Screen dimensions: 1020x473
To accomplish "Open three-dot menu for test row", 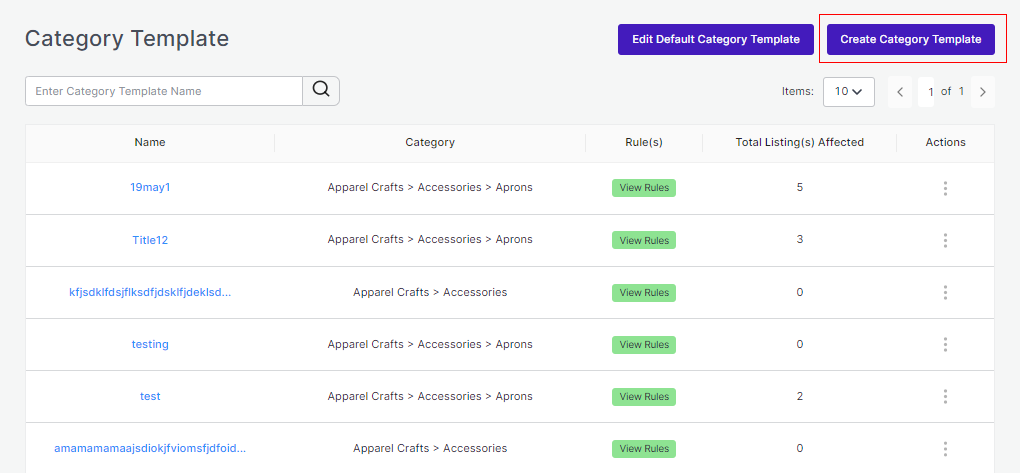I will tap(945, 396).
